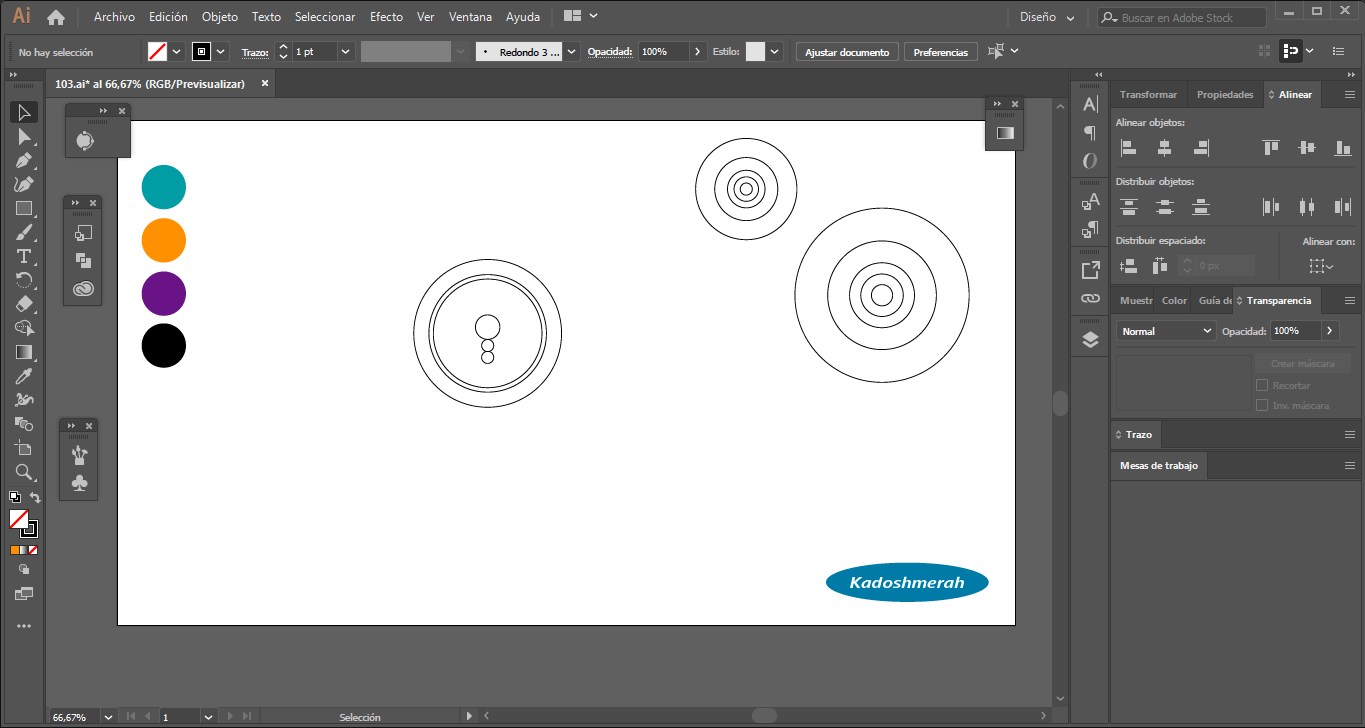Change screen mode toolbar button

[x=24, y=593]
